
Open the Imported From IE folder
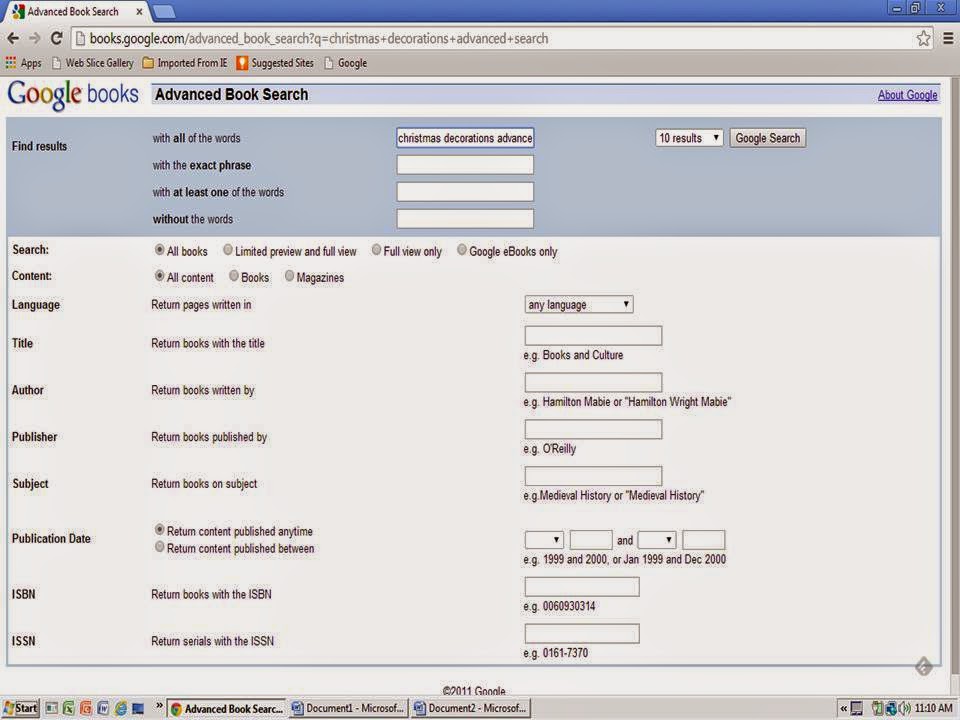(x=185, y=63)
